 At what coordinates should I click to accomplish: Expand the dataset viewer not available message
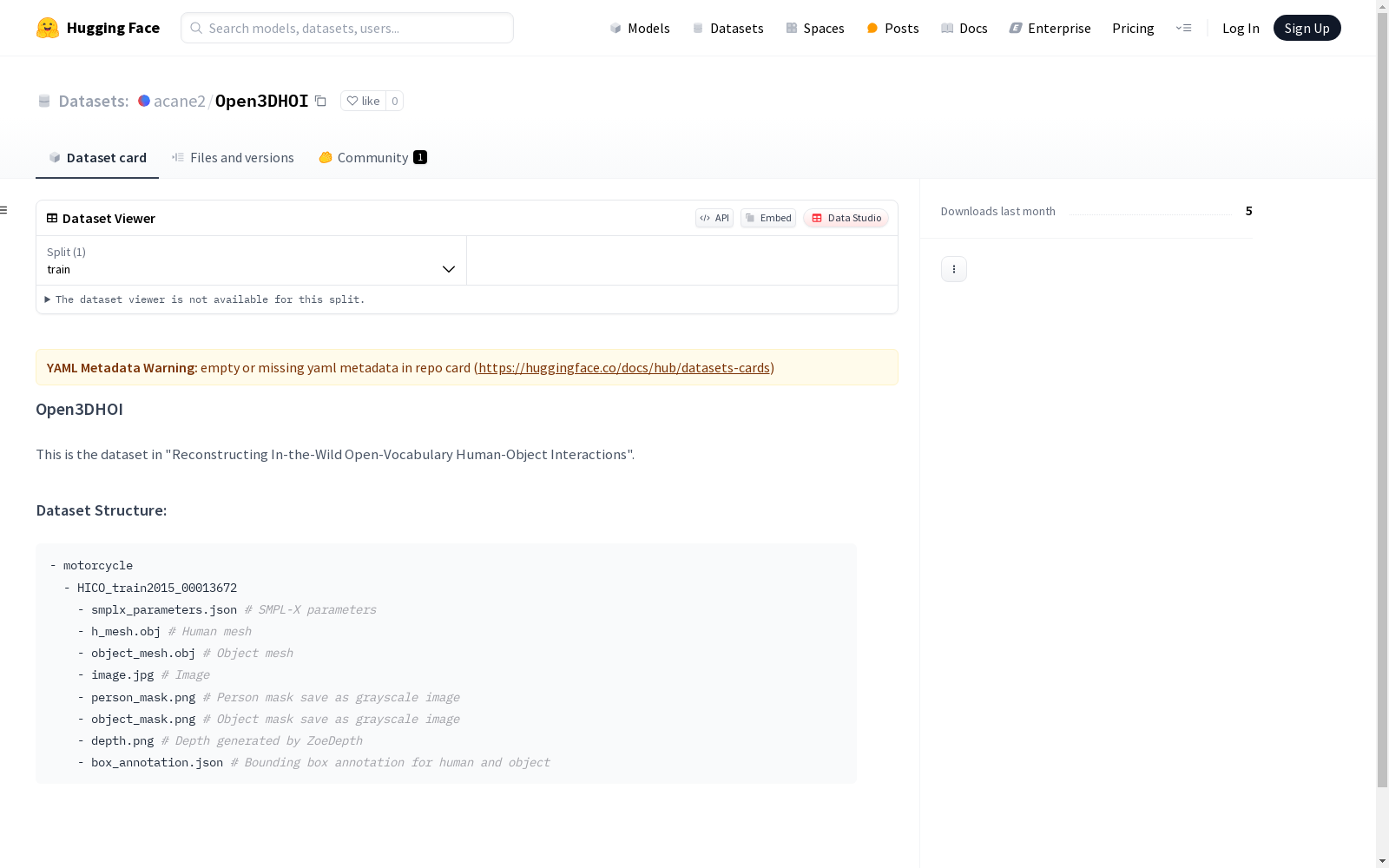tap(206, 299)
